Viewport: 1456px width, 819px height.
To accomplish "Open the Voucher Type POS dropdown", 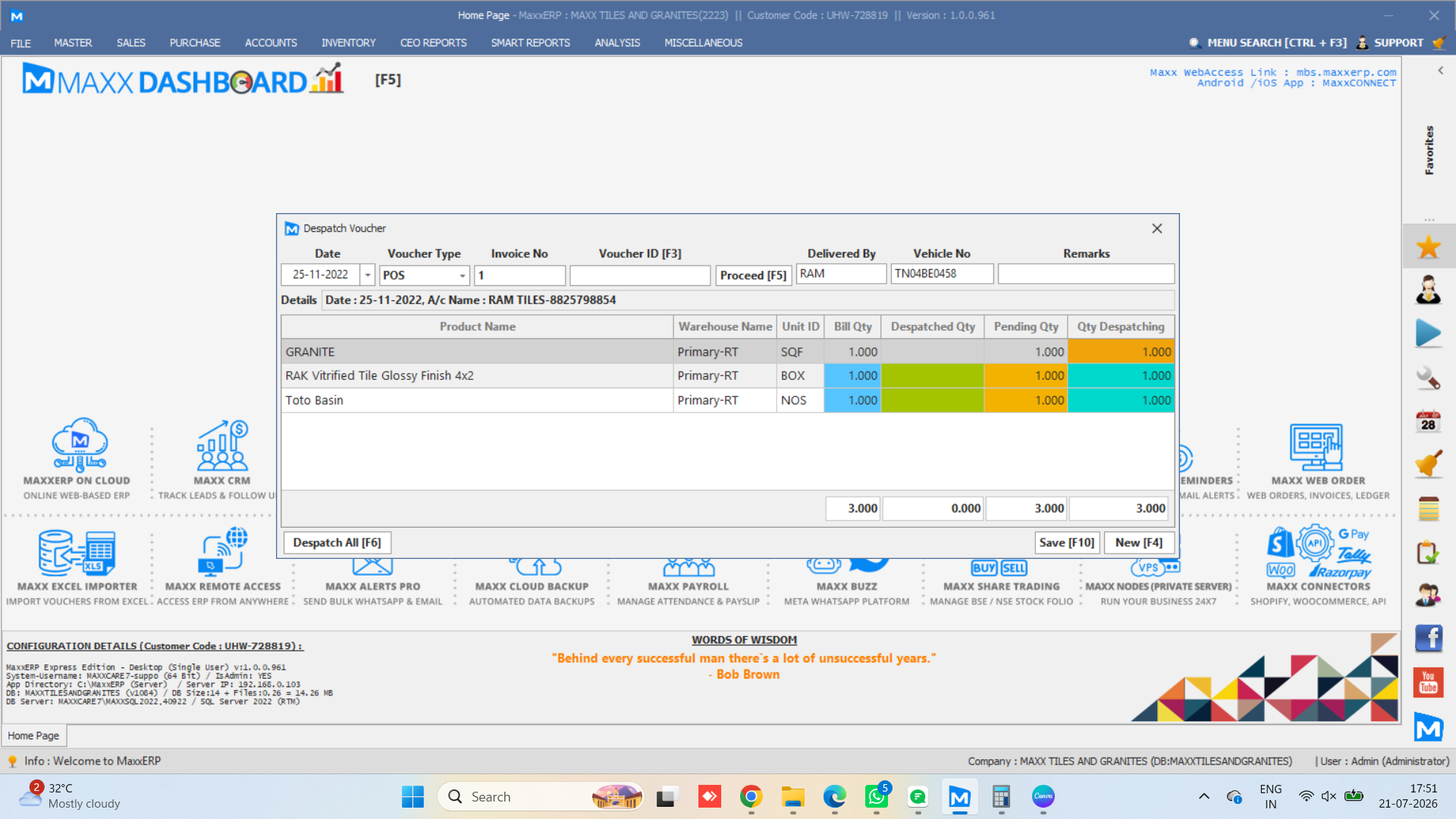I will [x=462, y=275].
